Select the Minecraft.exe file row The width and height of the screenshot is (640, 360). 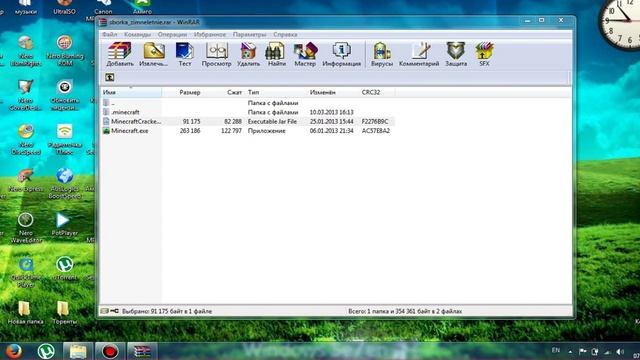pyautogui.click(x=247, y=131)
